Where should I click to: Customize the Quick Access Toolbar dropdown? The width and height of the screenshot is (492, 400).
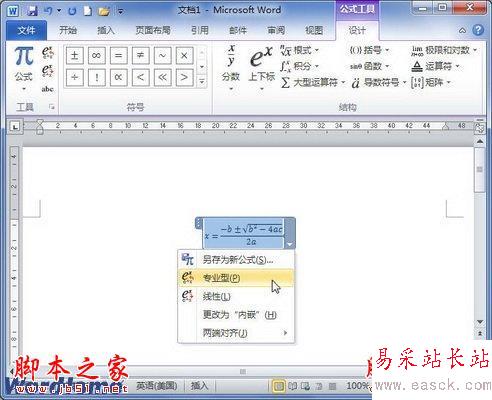coord(121,11)
